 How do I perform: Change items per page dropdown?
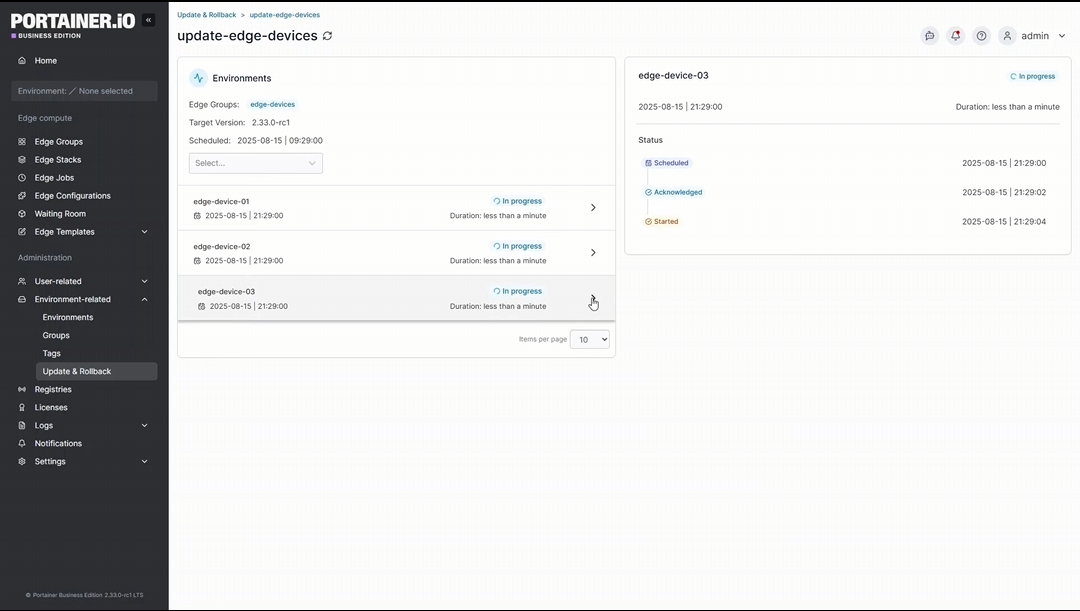point(590,339)
